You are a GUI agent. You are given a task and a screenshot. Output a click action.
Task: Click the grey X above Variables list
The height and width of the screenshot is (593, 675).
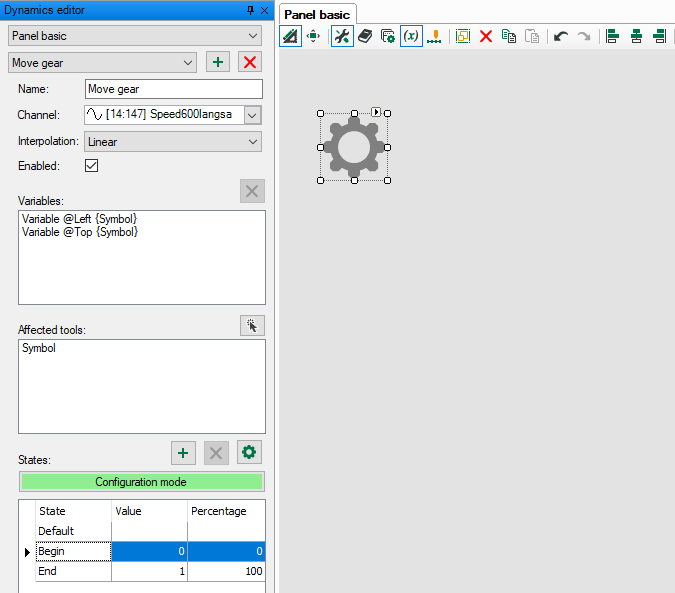(252, 191)
